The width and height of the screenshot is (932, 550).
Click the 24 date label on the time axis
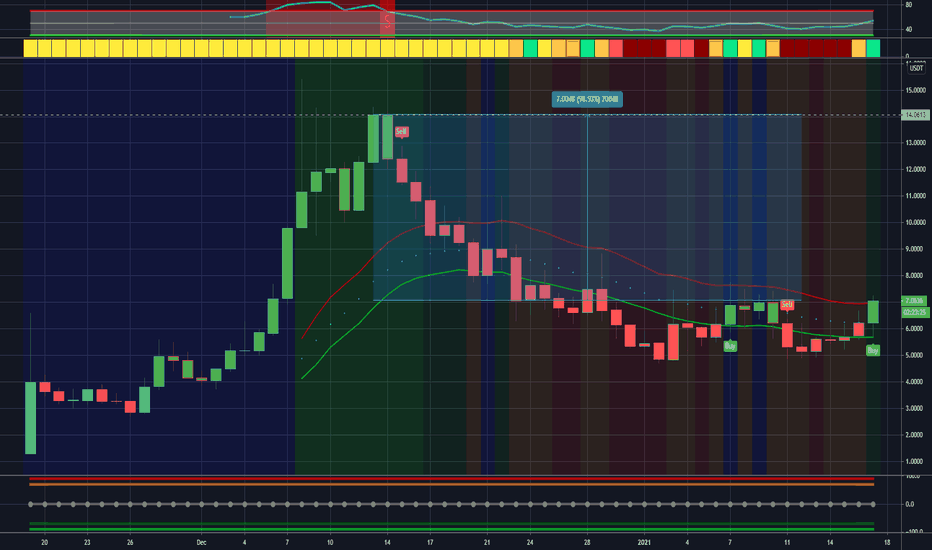point(530,542)
